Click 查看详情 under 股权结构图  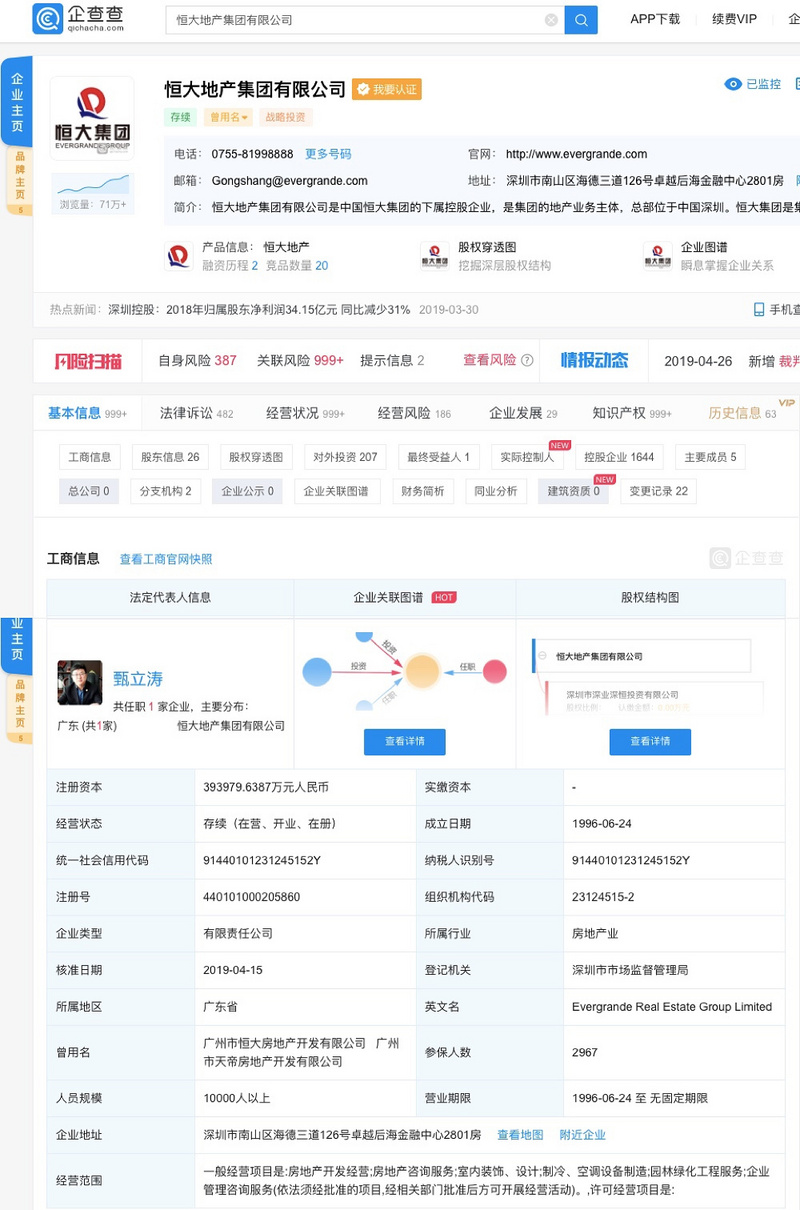click(650, 741)
